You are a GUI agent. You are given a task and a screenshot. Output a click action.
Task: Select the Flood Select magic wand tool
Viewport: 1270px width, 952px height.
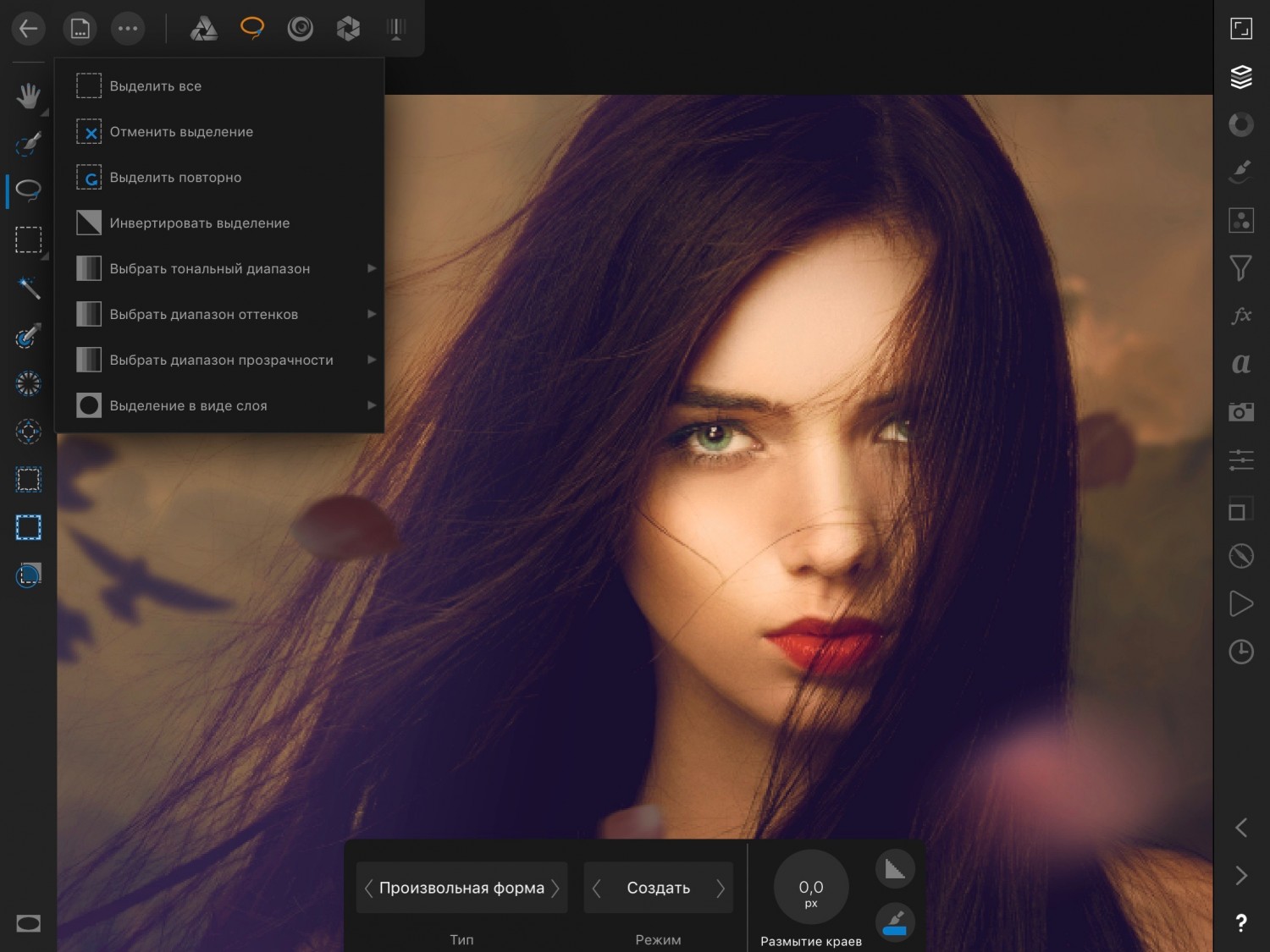tap(29, 288)
